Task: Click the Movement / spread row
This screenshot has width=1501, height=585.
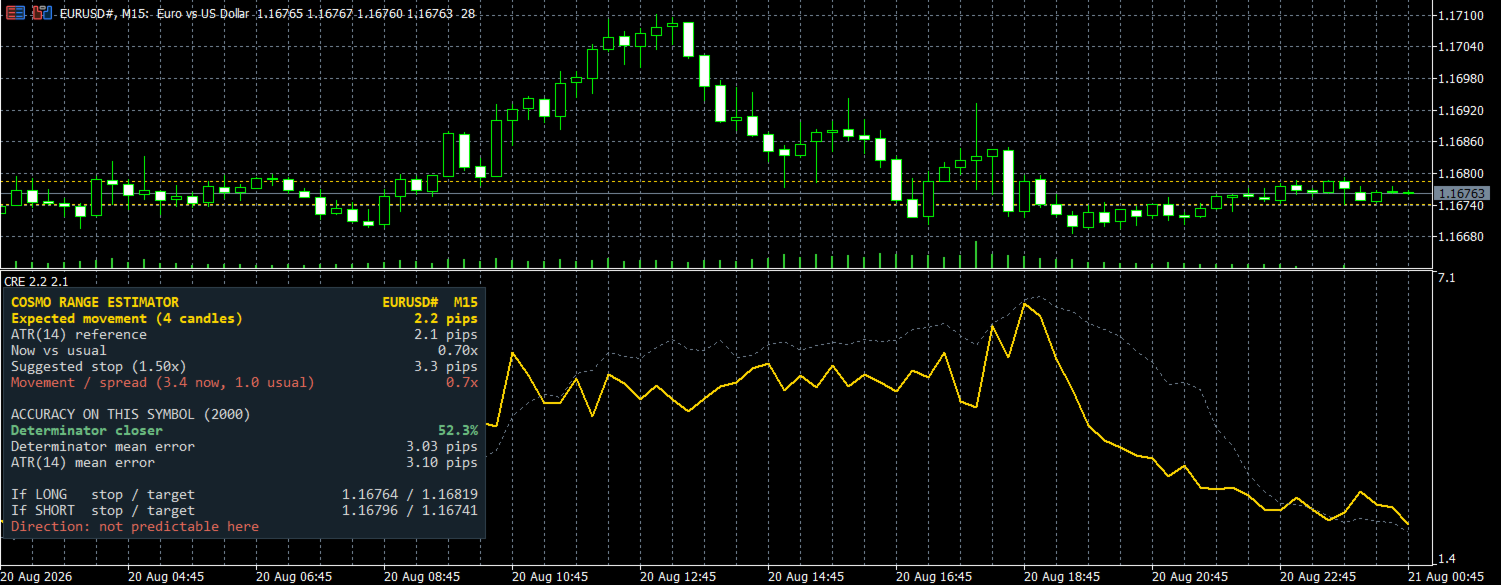Action: [x=244, y=382]
